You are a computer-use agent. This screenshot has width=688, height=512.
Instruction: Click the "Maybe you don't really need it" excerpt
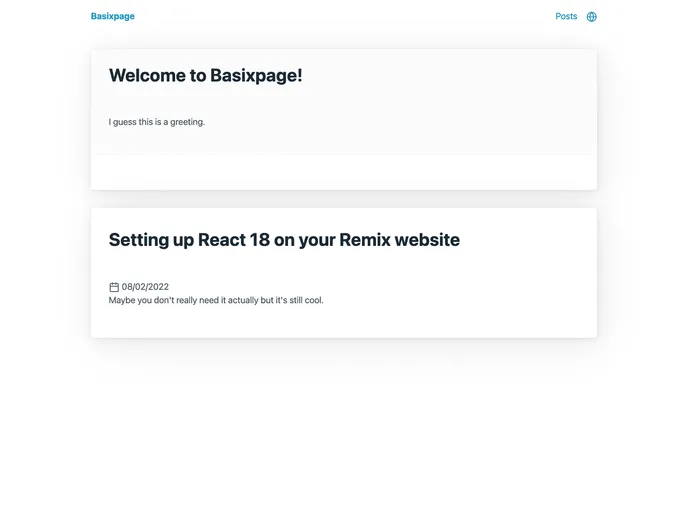pos(216,300)
